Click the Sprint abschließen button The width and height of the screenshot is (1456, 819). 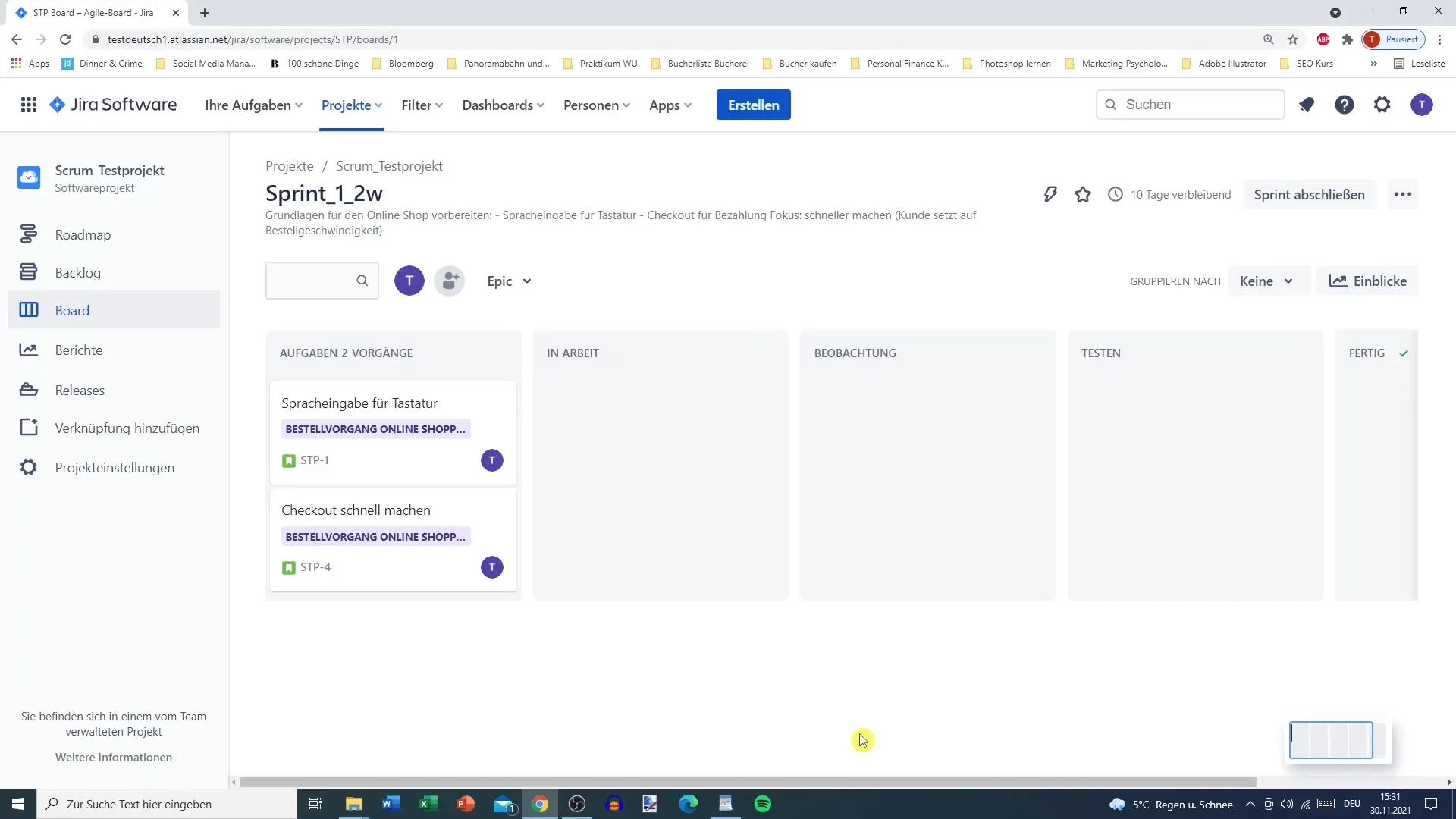(1309, 194)
